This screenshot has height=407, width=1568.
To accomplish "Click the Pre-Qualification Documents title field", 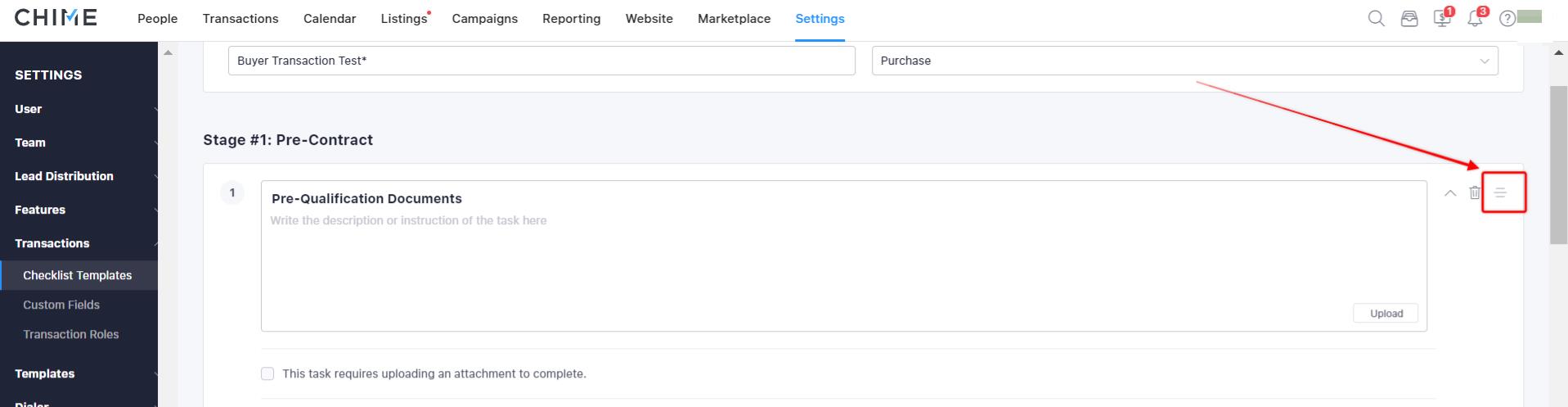I will click(366, 199).
